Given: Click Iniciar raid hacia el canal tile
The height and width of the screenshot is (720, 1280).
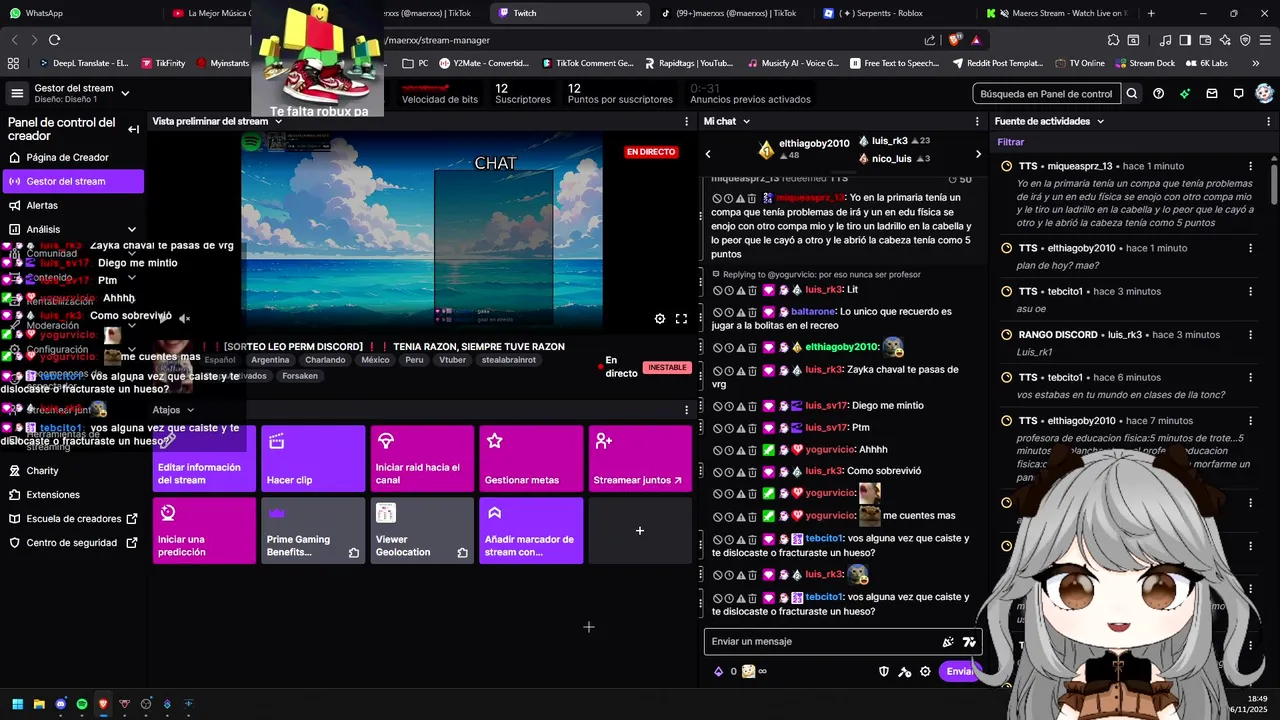Looking at the screenshot, I should 422,458.
